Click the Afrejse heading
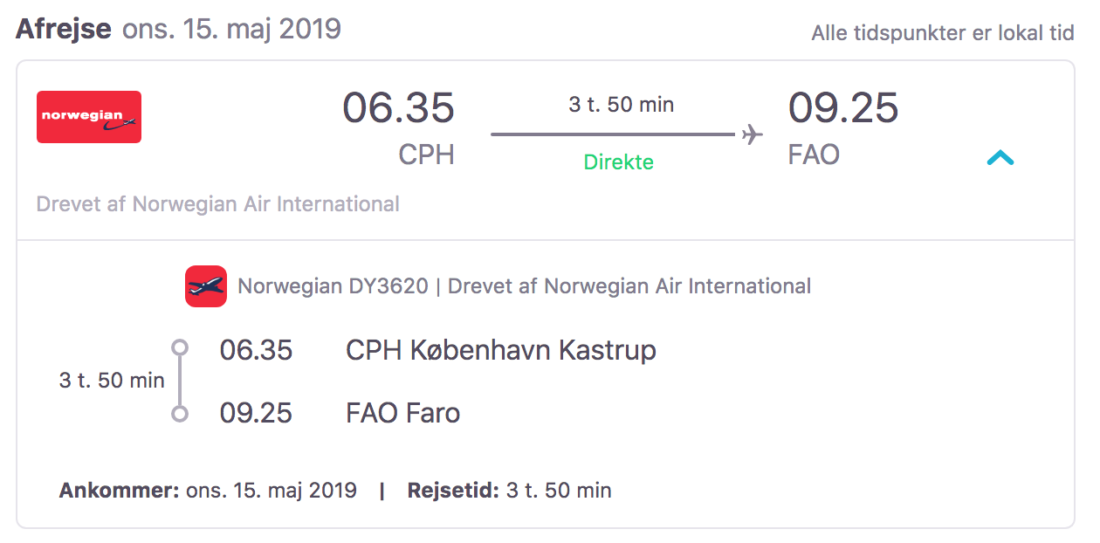Screen dimensions: 1100x543 pyautogui.click(x=63, y=28)
